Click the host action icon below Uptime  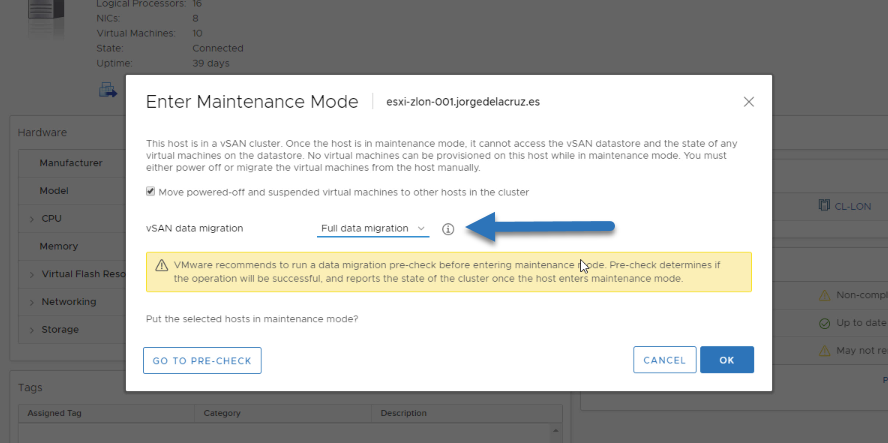(108, 90)
